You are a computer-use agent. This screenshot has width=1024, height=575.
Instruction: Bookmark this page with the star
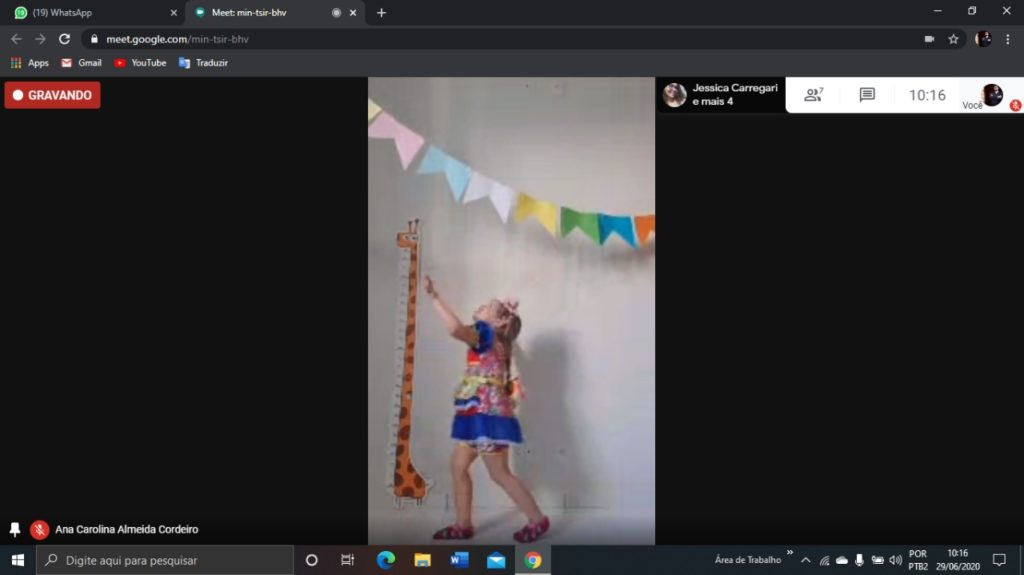[x=953, y=39]
